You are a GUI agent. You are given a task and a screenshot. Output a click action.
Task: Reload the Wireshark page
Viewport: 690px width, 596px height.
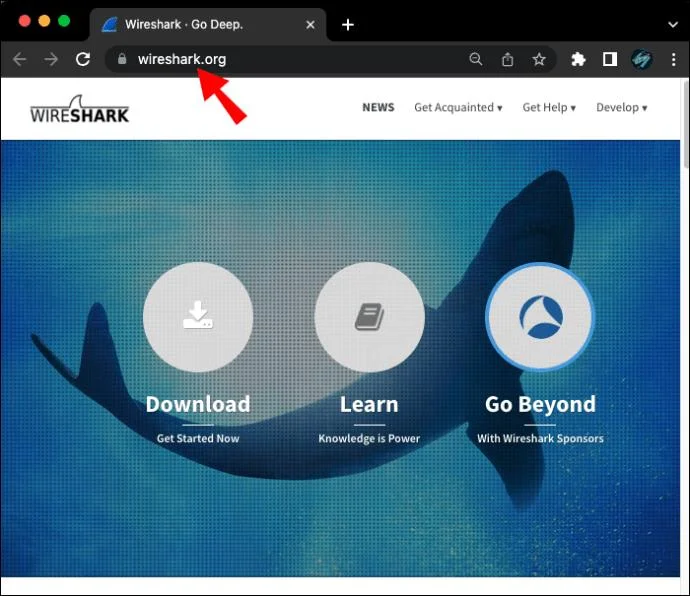(x=83, y=59)
